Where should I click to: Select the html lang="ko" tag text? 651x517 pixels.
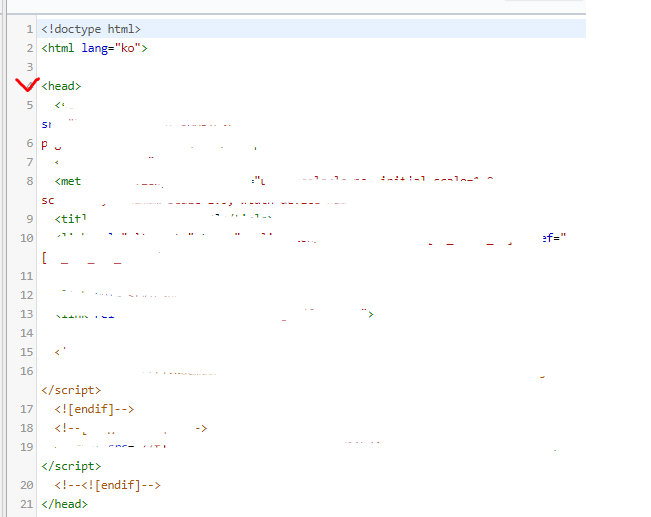(94, 48)
